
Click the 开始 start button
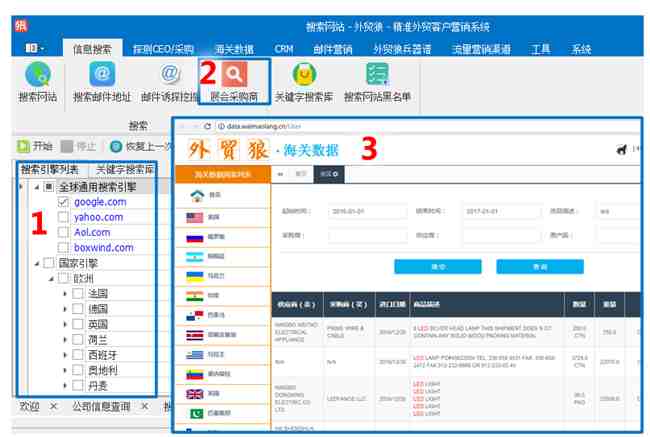click(35, 146)
